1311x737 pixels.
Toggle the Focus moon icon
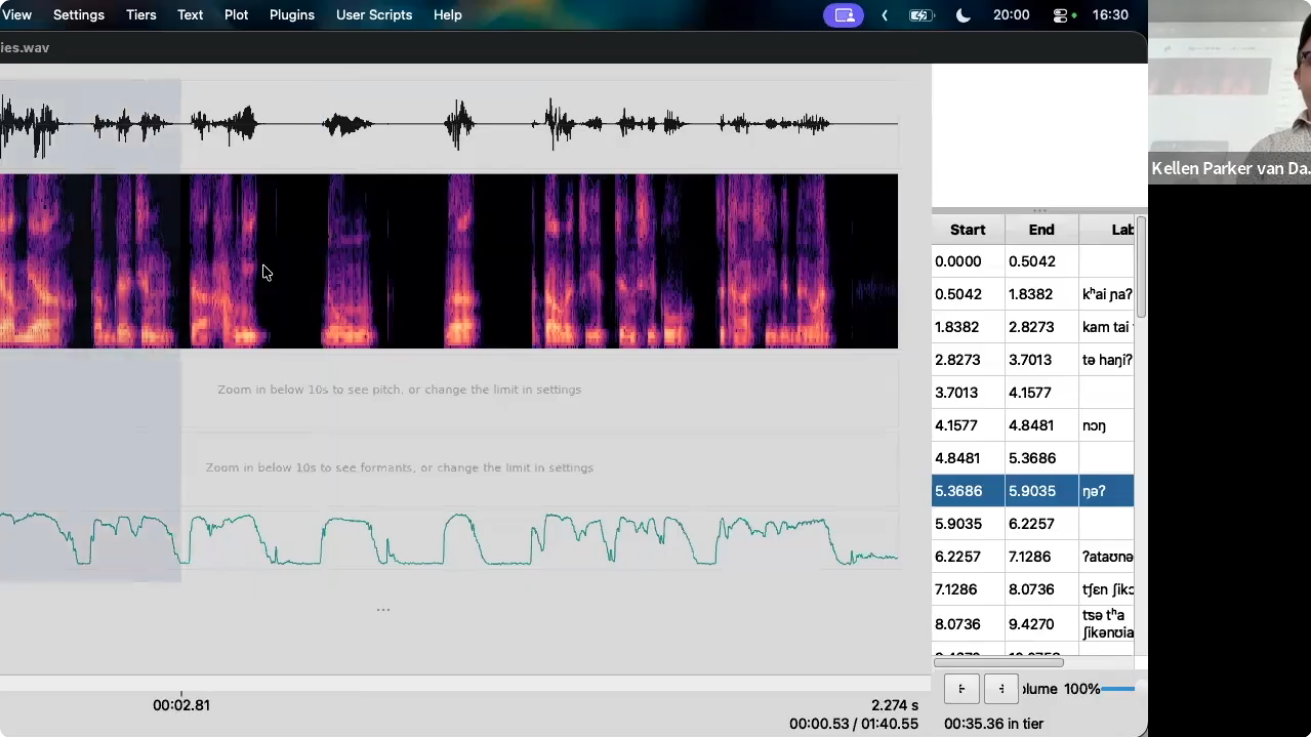963,15
